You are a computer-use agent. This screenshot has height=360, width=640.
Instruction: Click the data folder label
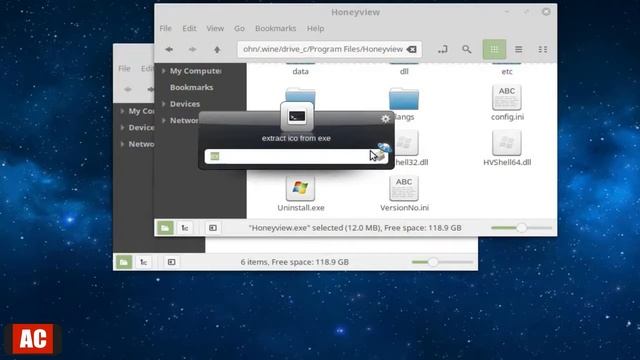click(x=300, y=71)
